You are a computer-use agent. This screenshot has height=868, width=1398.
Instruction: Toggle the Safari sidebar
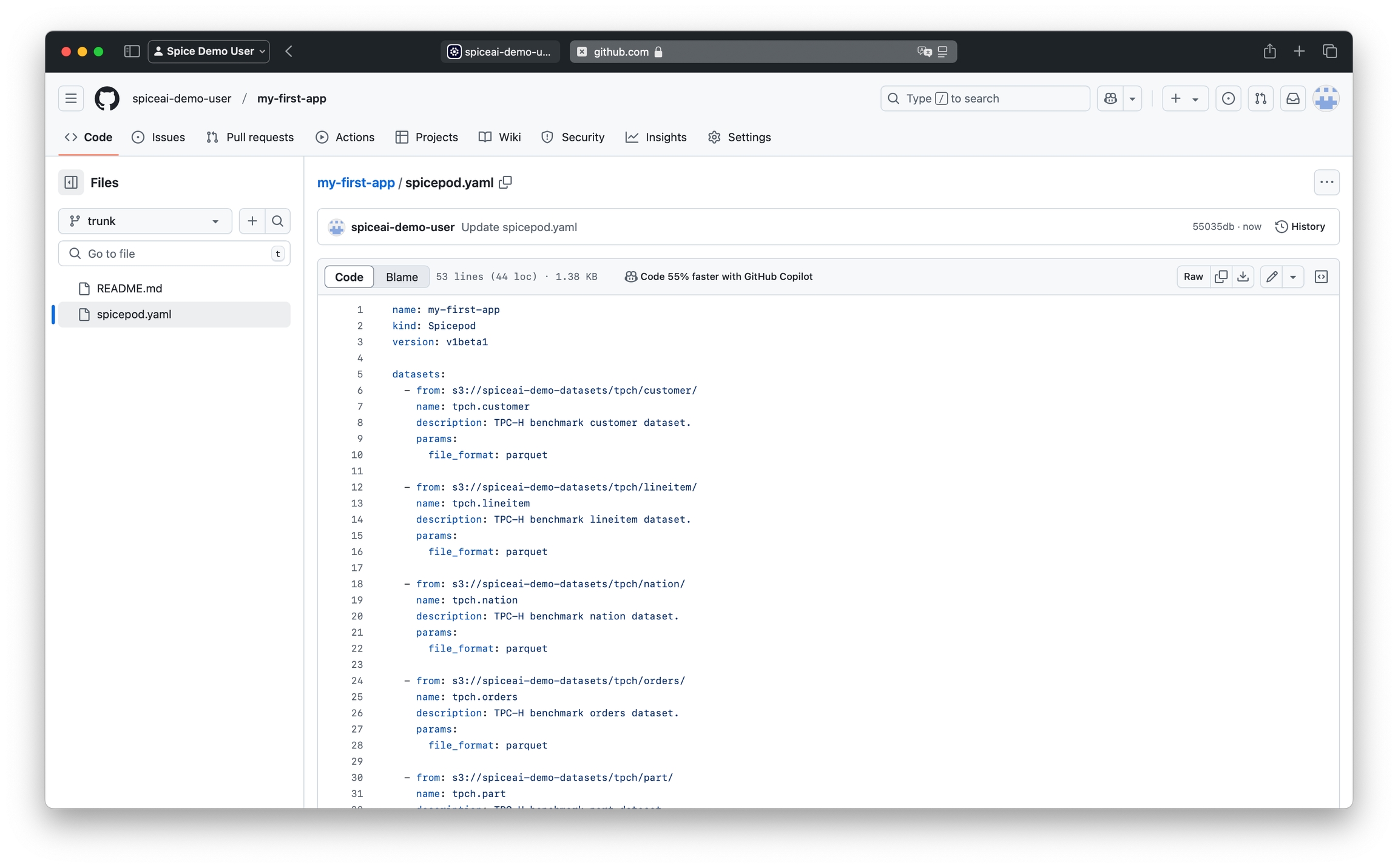pyautogui.click(x=132, y=51)
